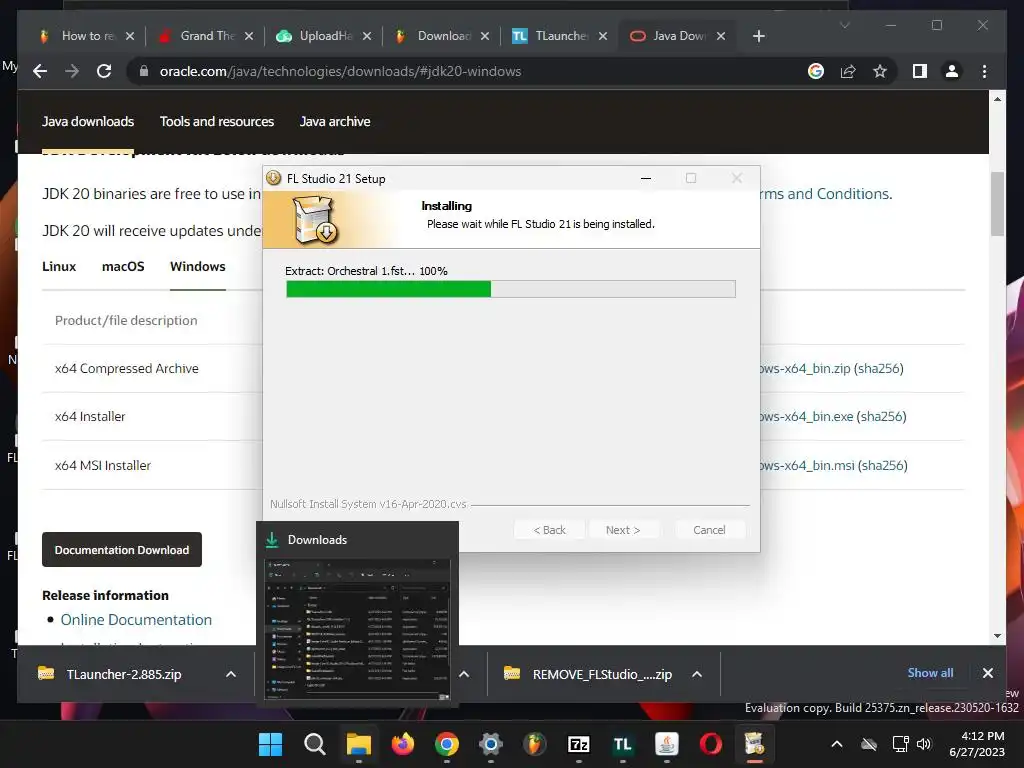Click the Downloads window preview thumbnail
Viewport: 1024px width, 768px height.
[x=357, y=630]
